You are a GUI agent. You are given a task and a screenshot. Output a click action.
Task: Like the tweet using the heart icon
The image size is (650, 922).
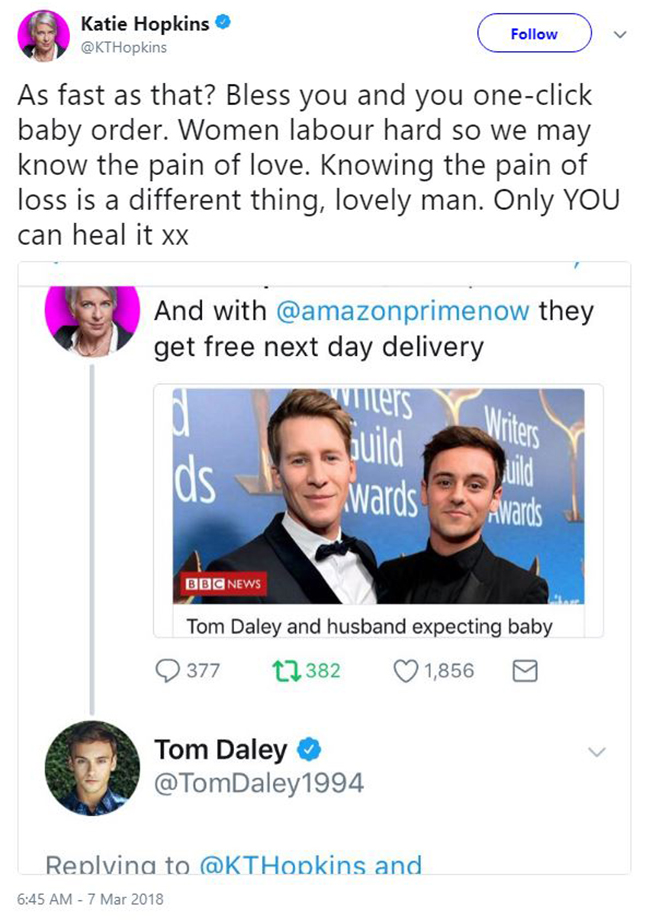tap(407, 670)
